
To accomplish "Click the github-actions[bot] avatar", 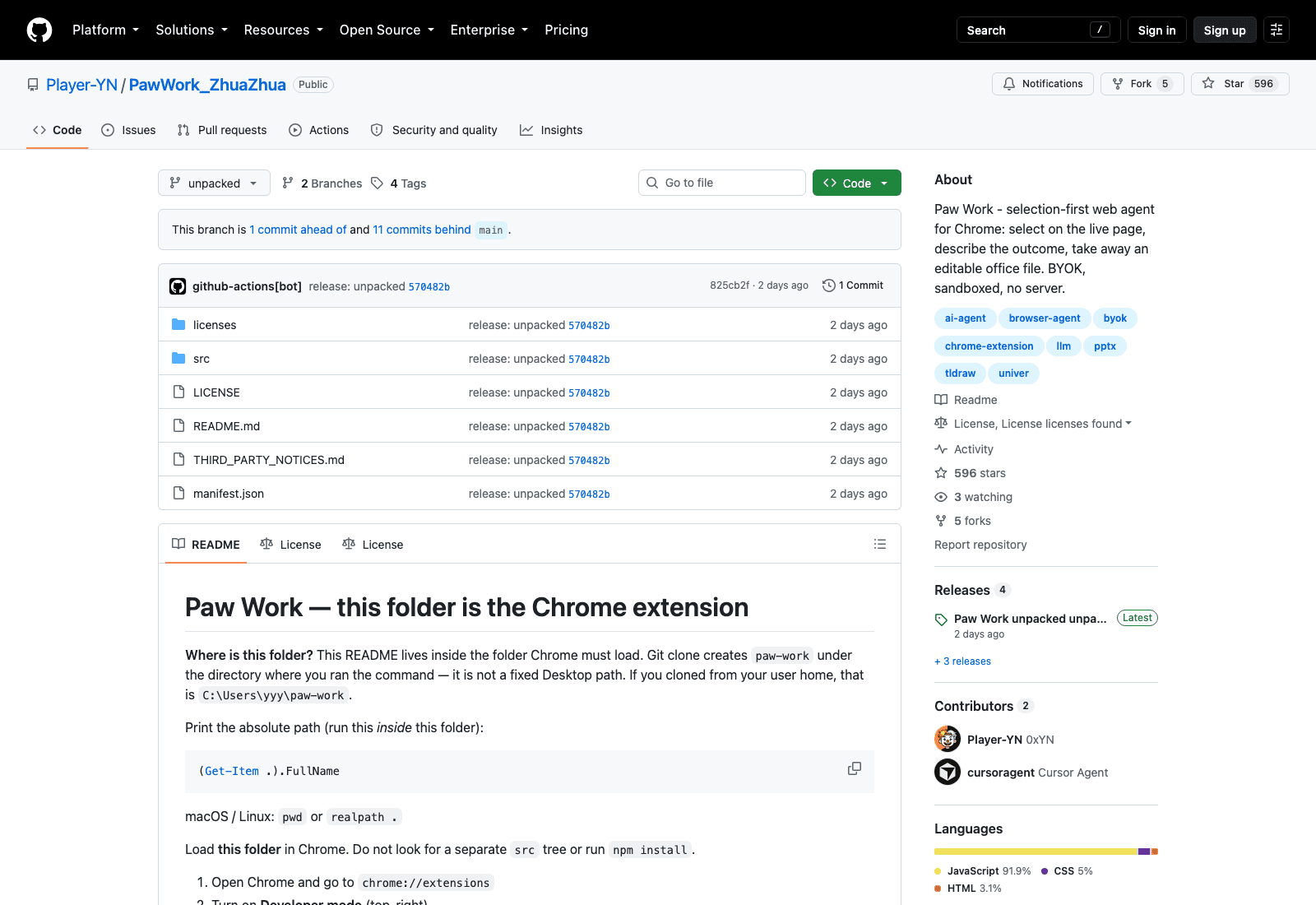I will tap(178, 286).
